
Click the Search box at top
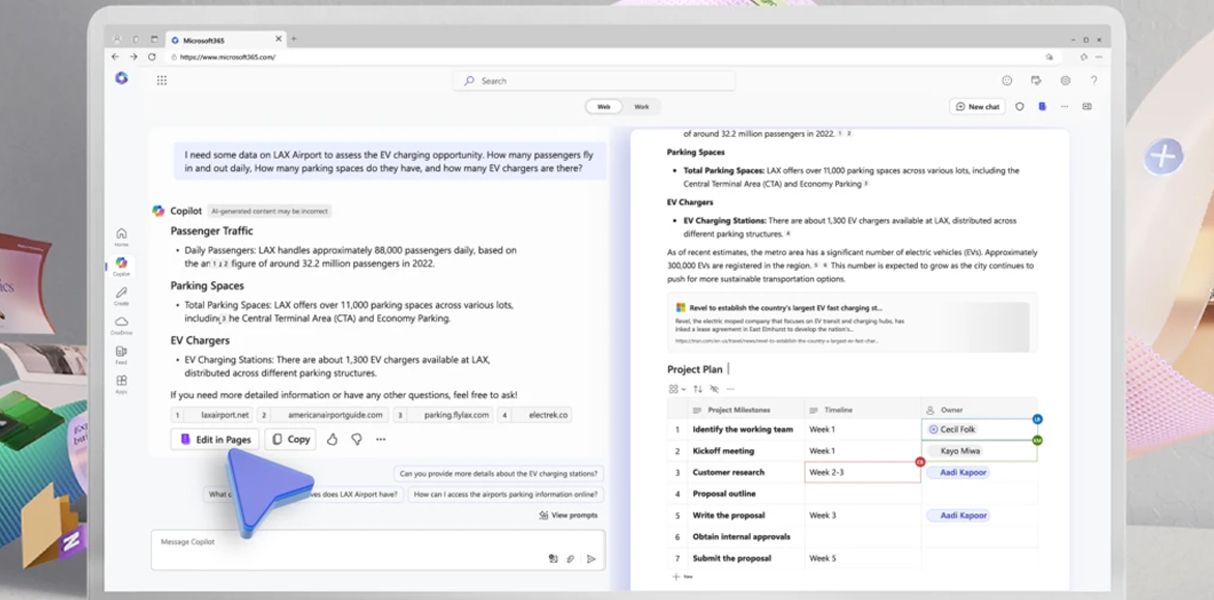pyautogui.click(x=595, y=81)
